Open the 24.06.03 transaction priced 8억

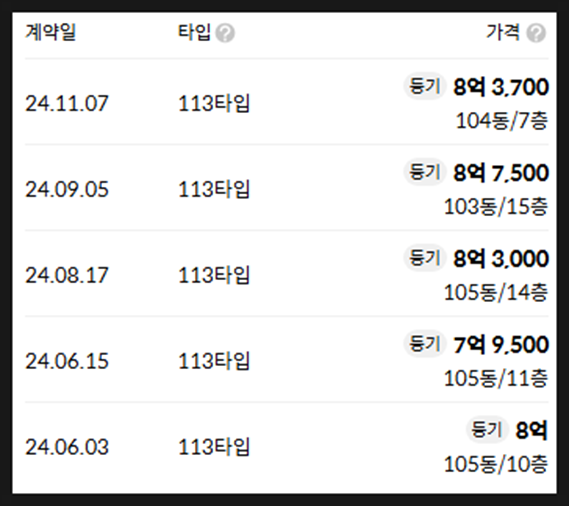[531, 430]
